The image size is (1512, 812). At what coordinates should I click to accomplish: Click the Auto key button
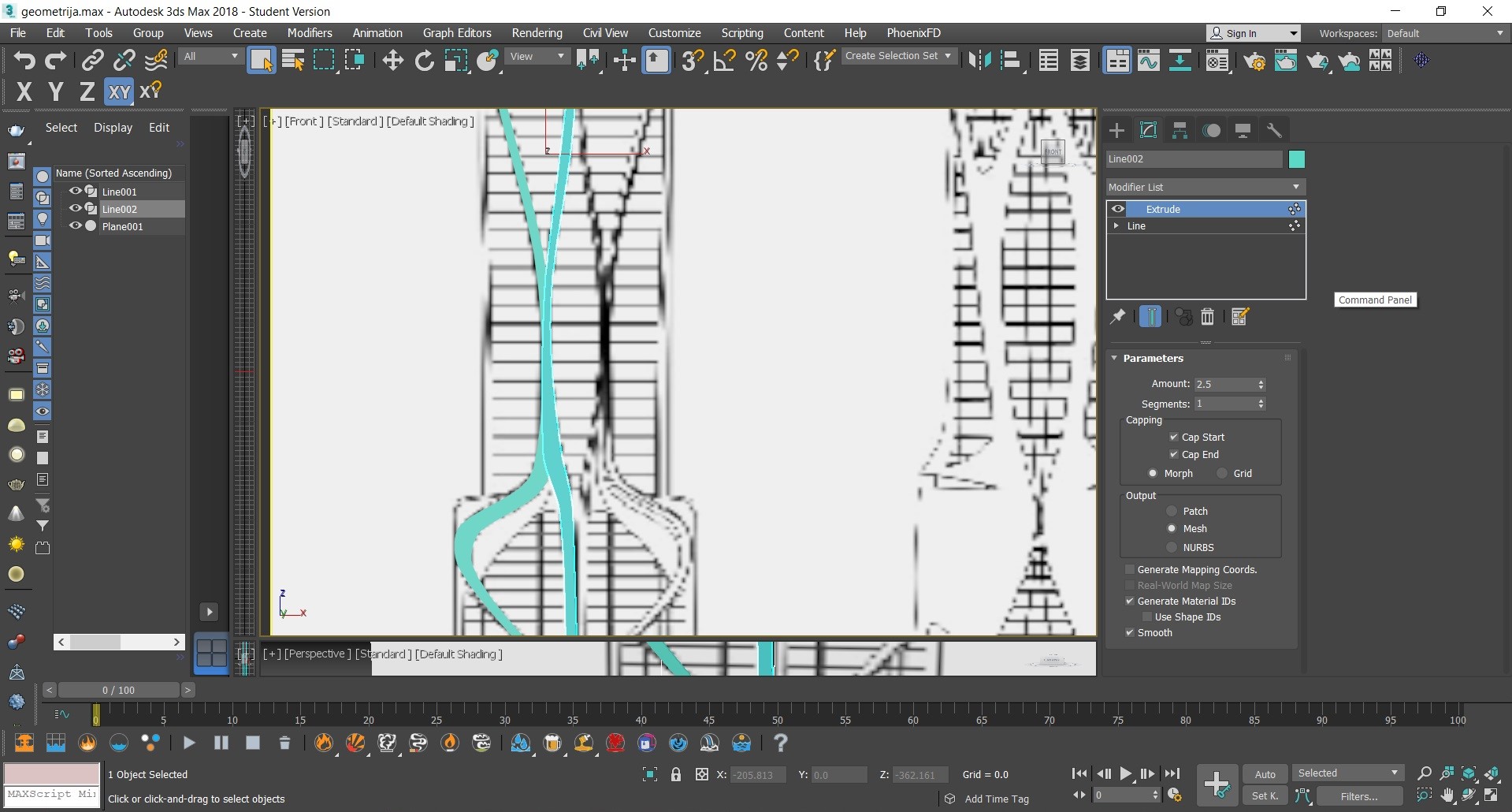coord(1265,774)
